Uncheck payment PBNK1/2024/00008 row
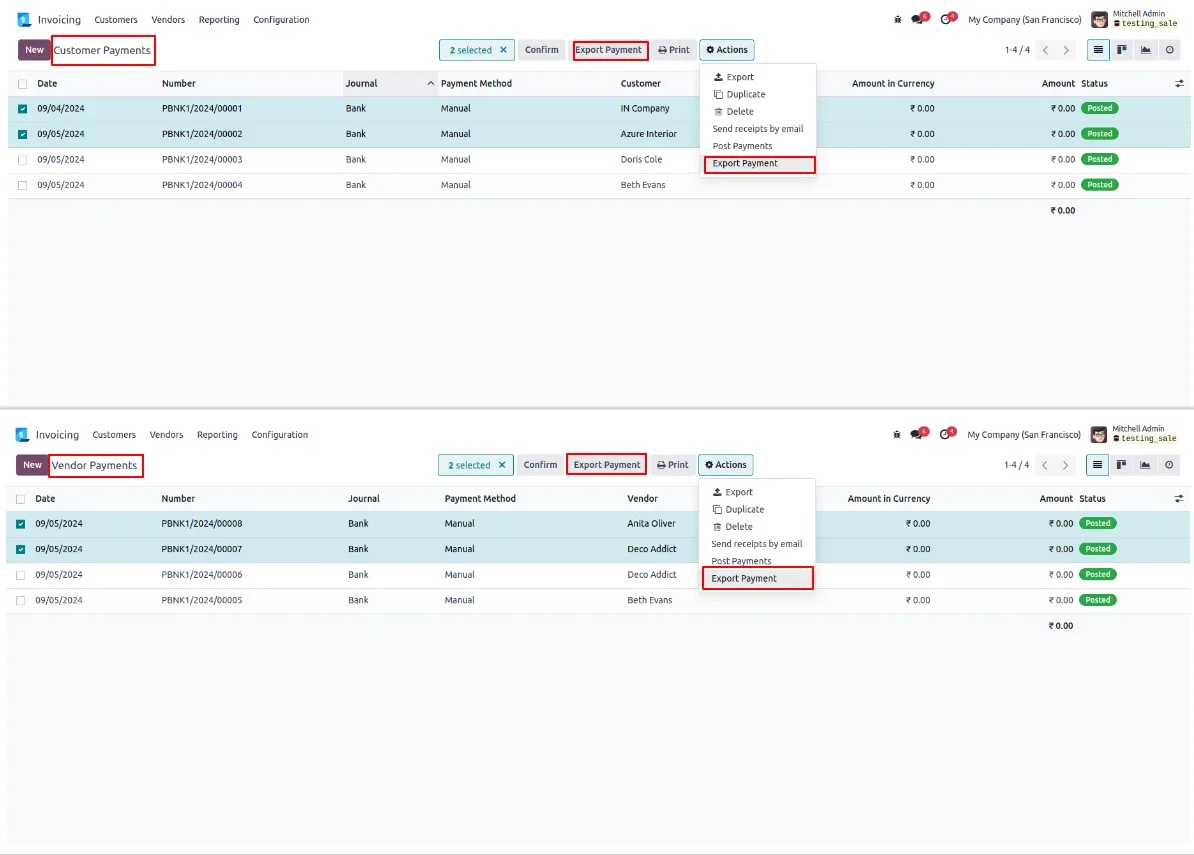Viewport: 1194px width, 855px height. click(x=21, y=524)
